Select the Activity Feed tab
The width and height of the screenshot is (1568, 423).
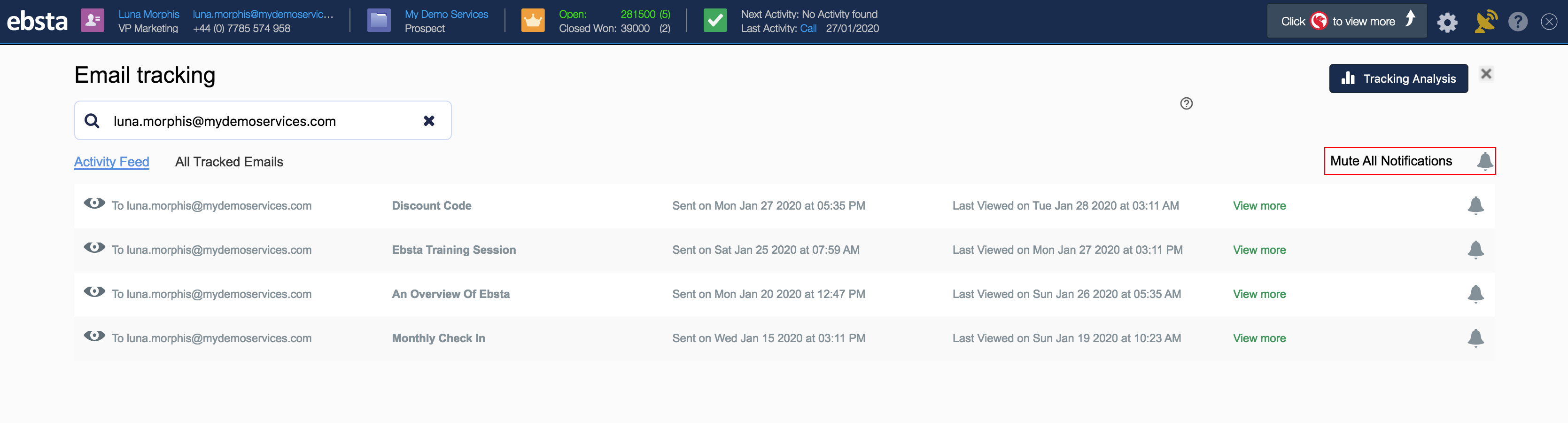tap(111, 162)
